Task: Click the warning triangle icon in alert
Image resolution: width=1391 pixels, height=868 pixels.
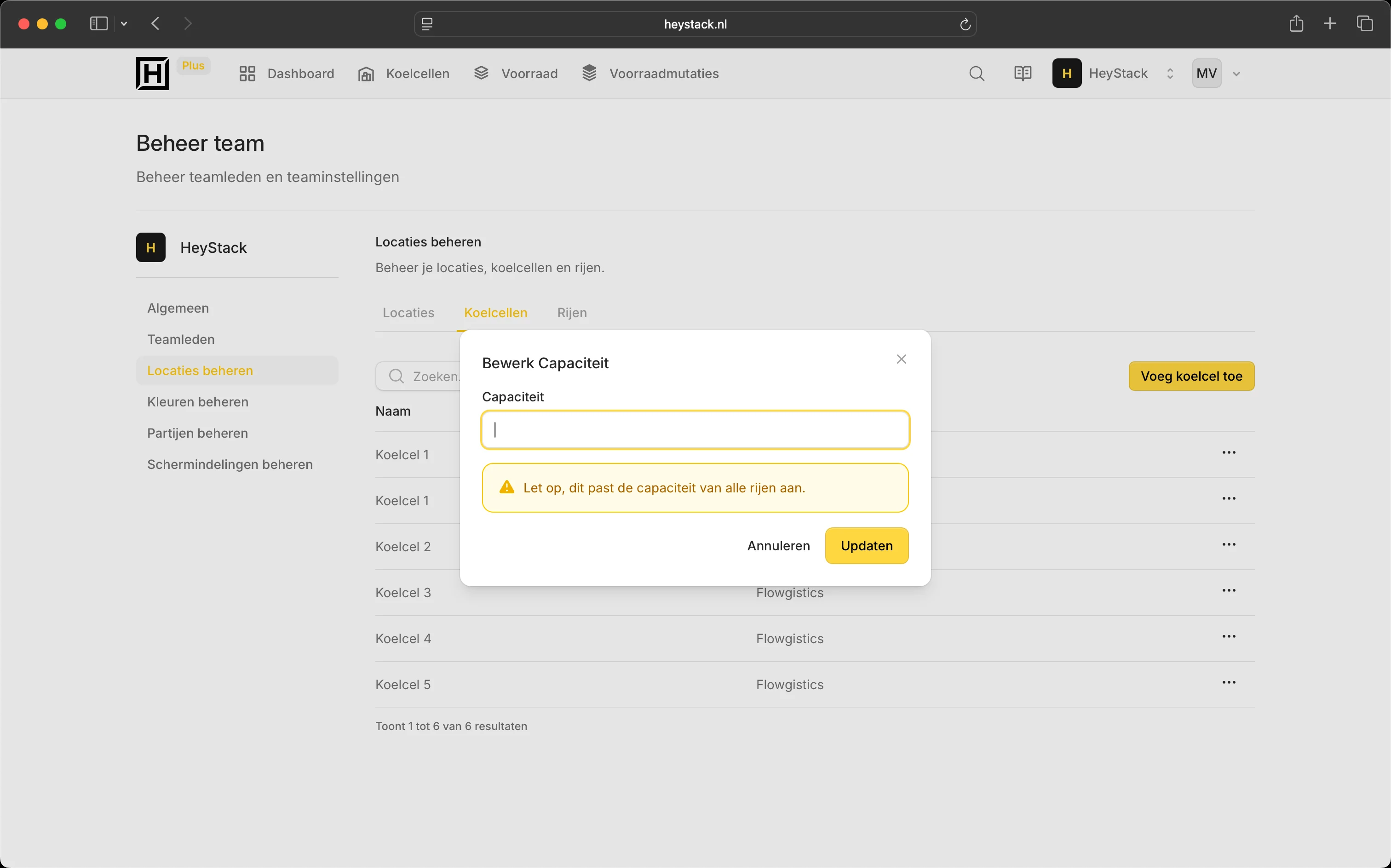Action: 506,487
